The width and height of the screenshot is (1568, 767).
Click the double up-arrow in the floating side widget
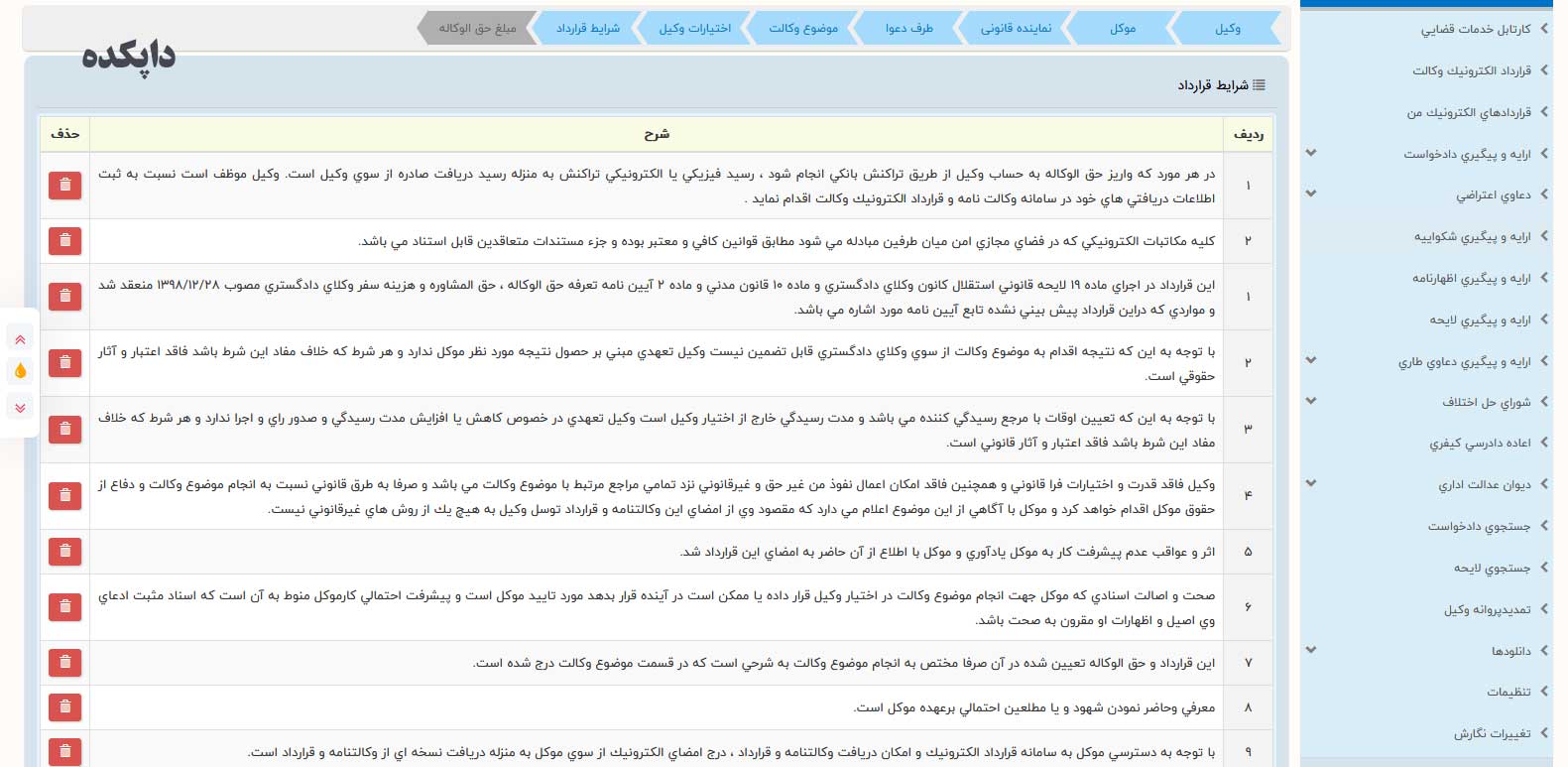point(20,339)
